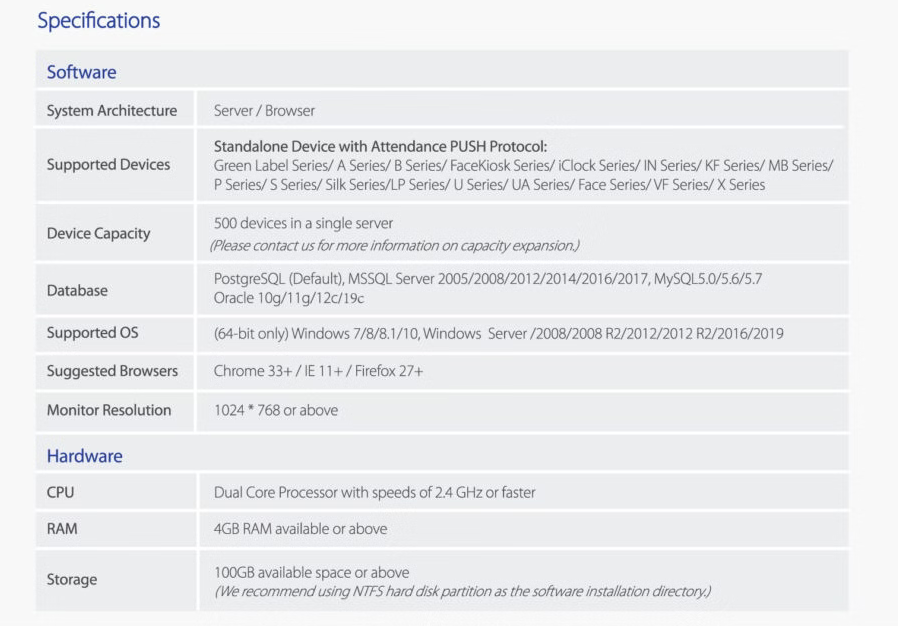The width and height of the screenshot is (898, 626).
Task: Click the Server / Browser value text
Action: point(264,111)
